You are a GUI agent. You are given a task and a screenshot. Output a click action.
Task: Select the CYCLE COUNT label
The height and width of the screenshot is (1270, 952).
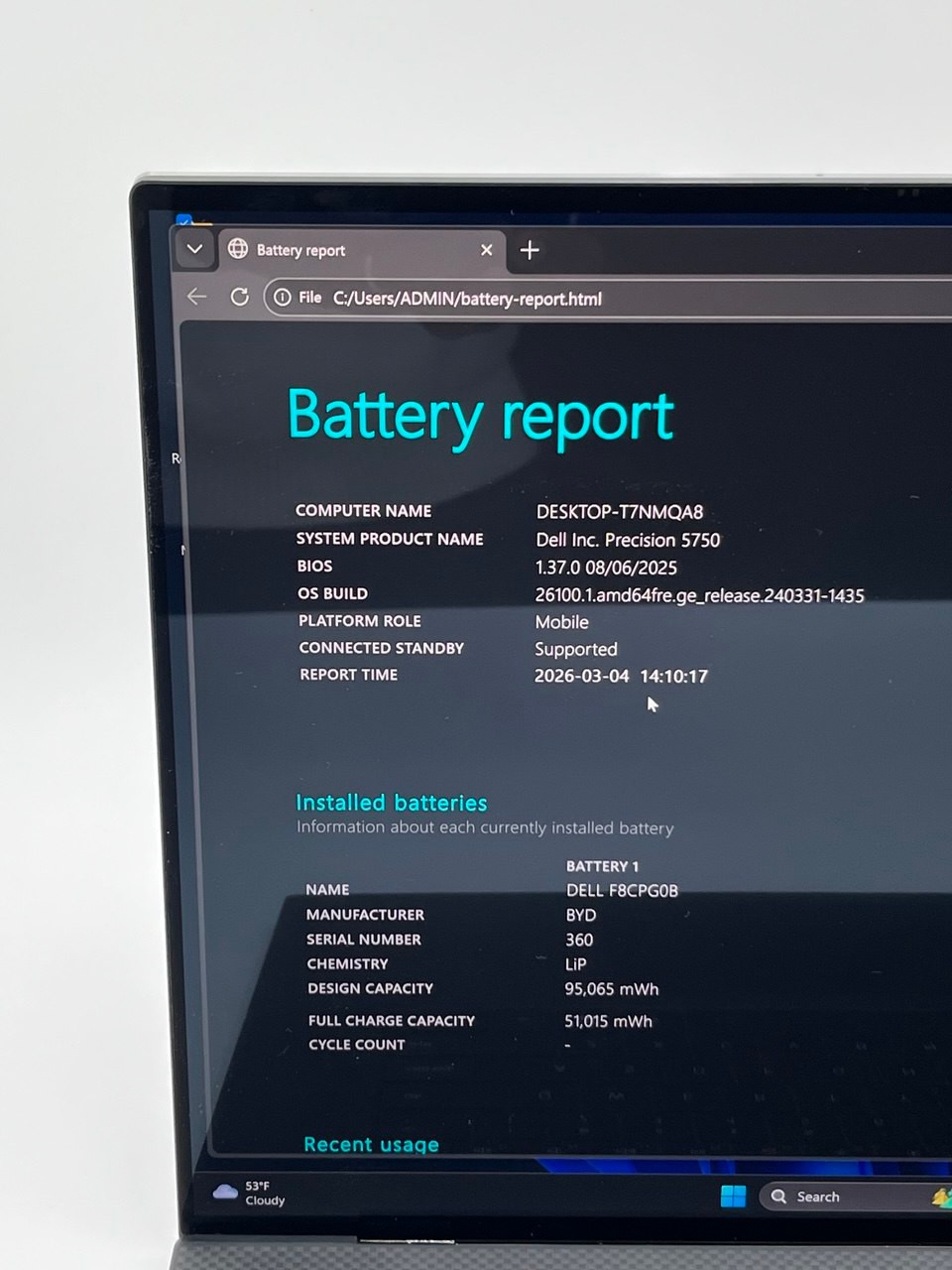(357, 1045)
